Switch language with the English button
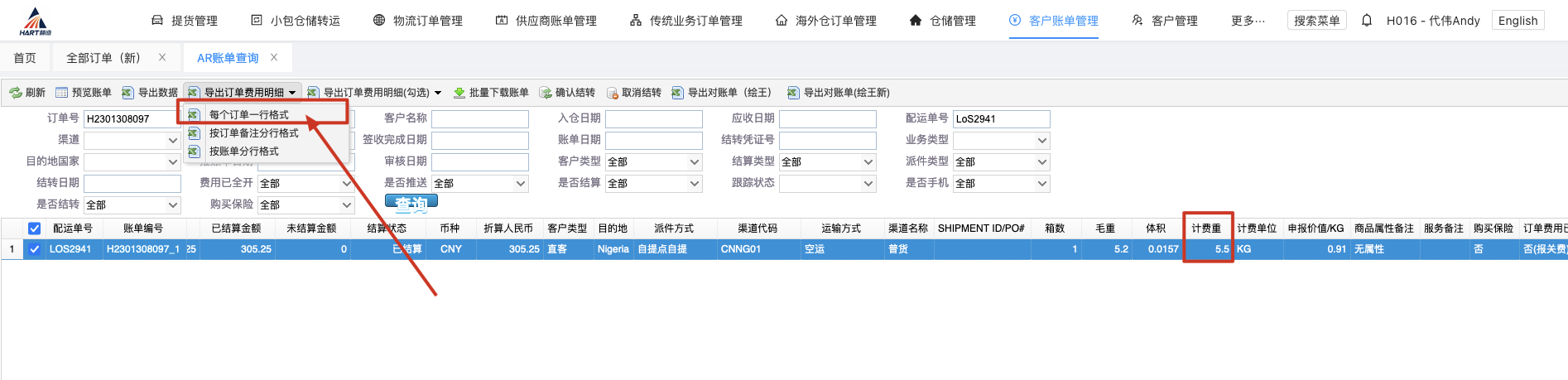The image size is (1568, 380). click(x=1517, y=21)
